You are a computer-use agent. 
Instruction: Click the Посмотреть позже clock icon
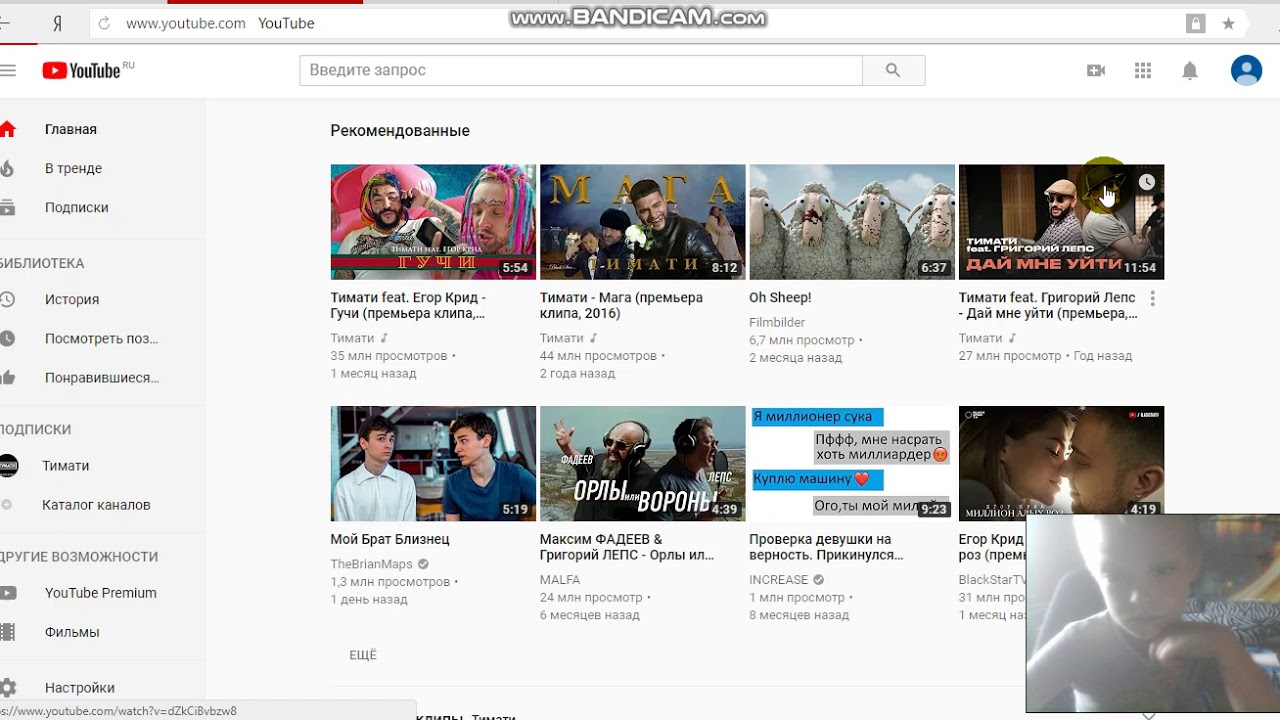(x=8, y=338)
